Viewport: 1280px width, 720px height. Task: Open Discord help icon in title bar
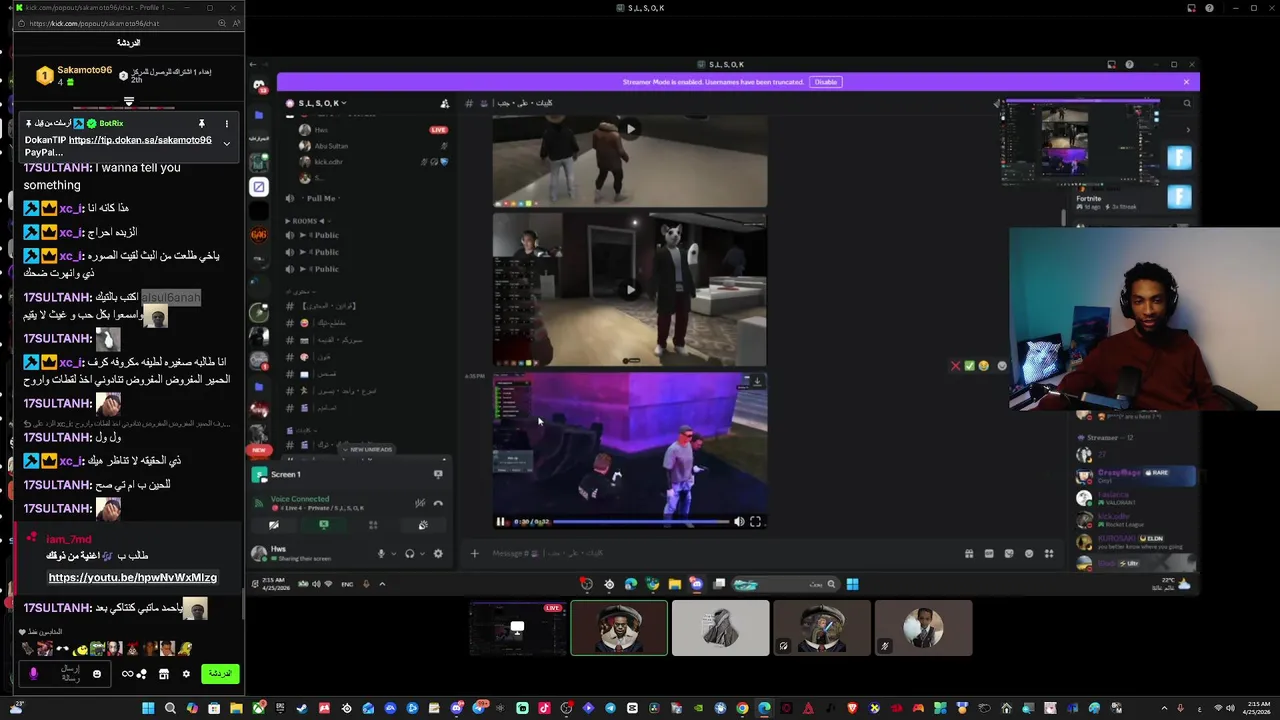click(1130, 65)
